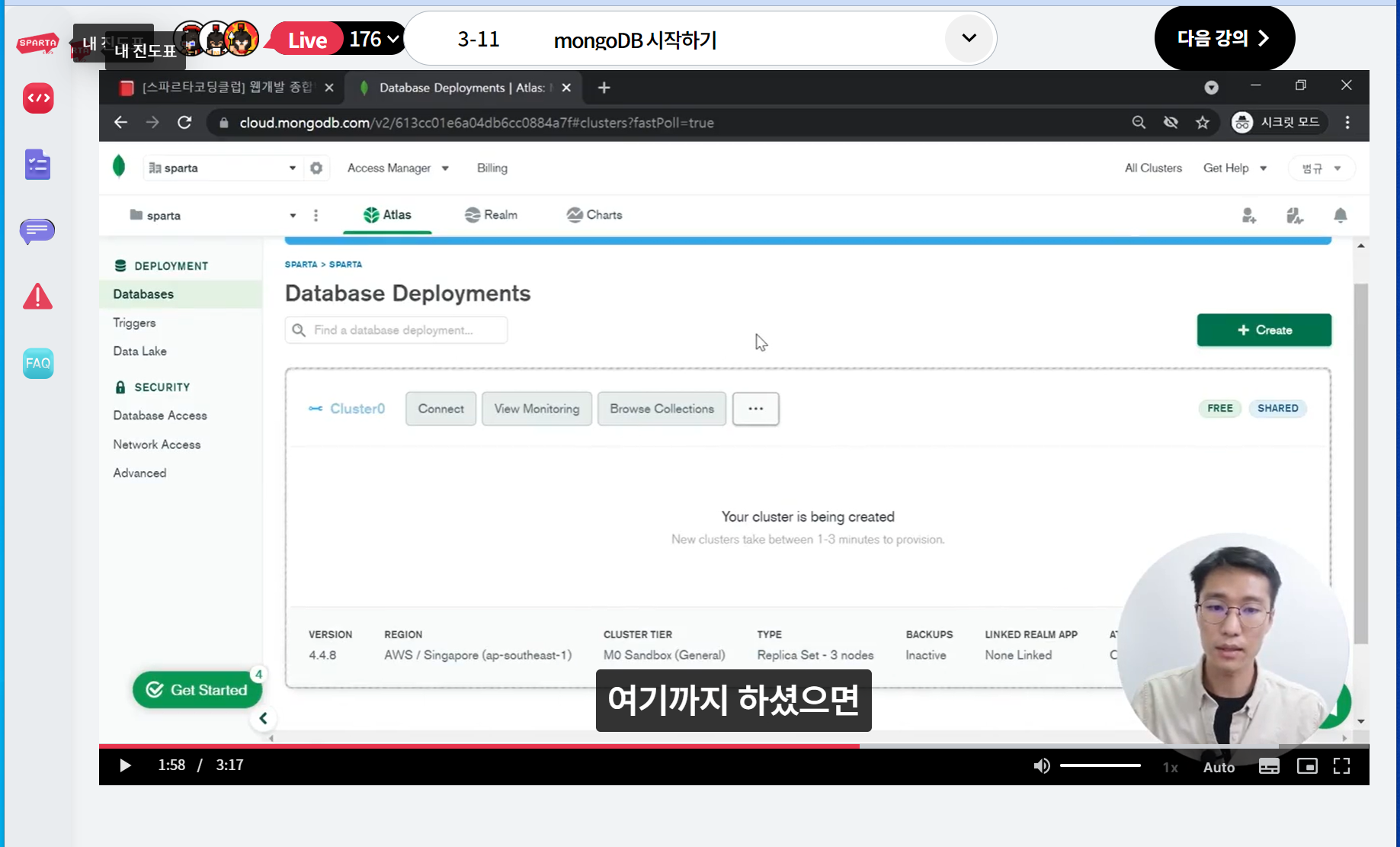This screenshot has height=847, width=1400.
Task: Click the All Clusters link
Action: click(x=1153, y=168)
